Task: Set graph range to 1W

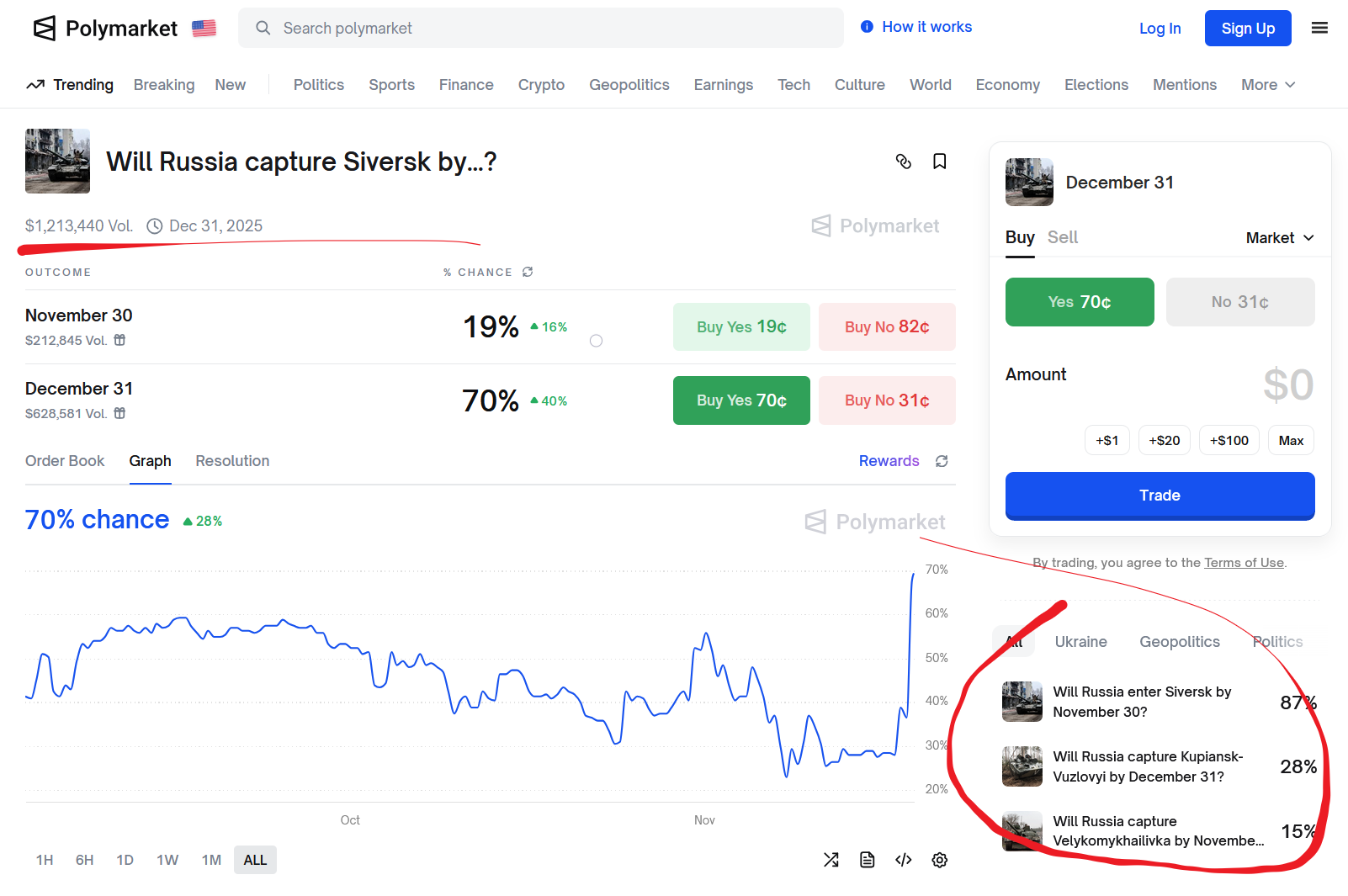Action: [x=167, y=860]
